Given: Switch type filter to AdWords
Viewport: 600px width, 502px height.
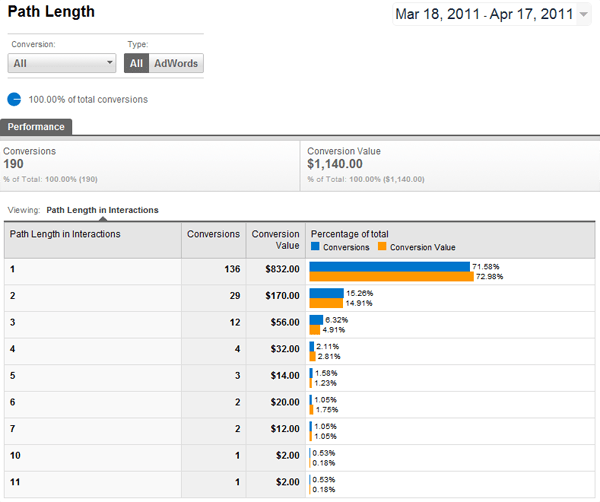Looking at the screenshot, I should (176, 63).
